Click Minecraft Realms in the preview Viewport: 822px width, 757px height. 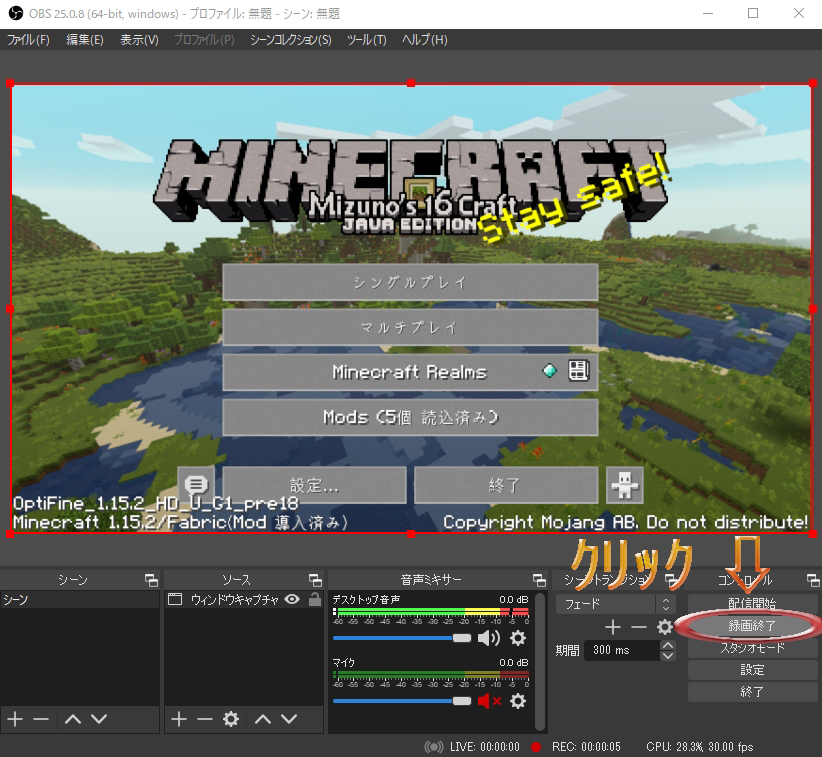click(x=410, y=372)
